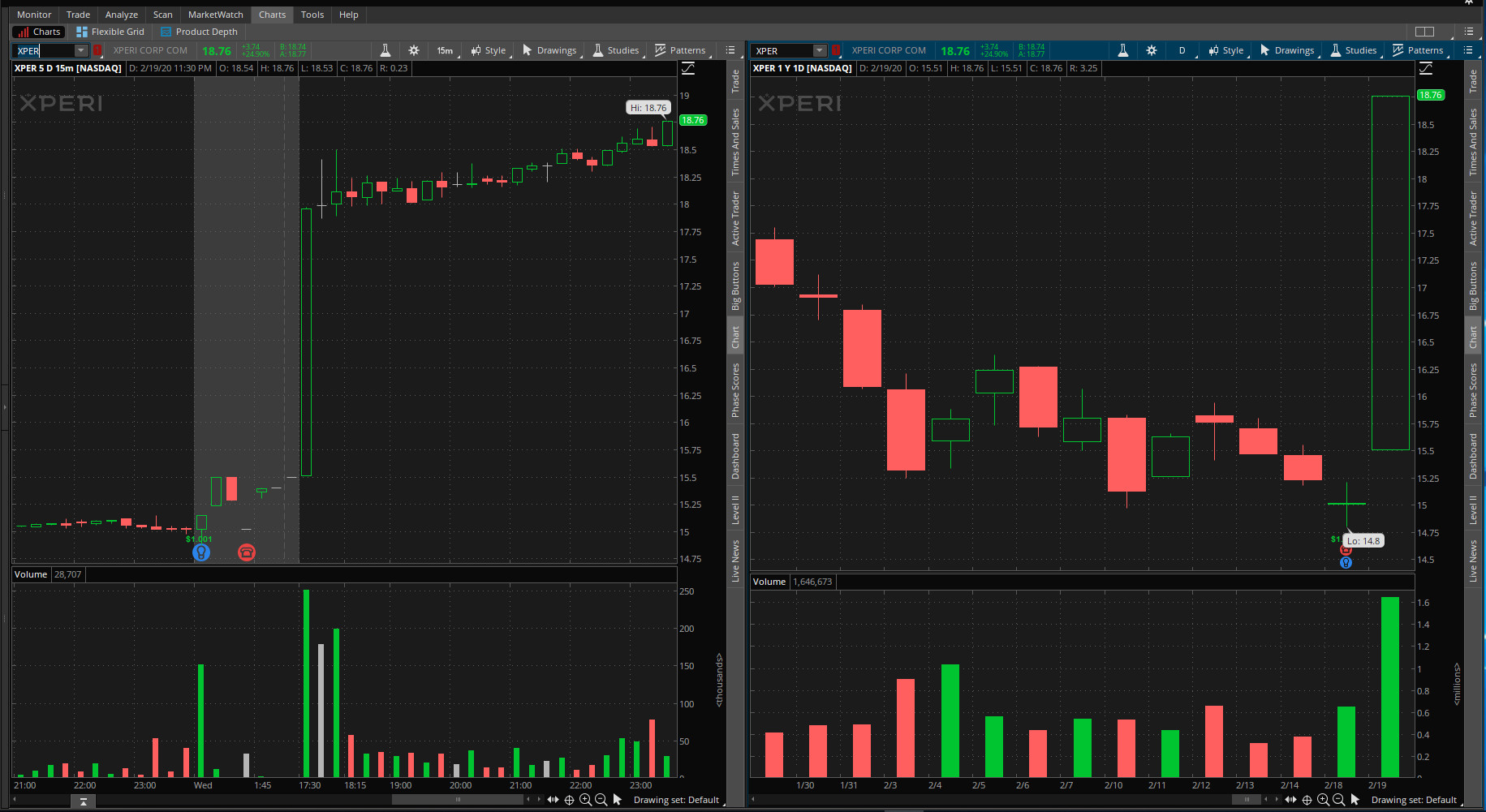Open the D timeframe dropdown on right chart
Viewport: 1486px width, 812px height.
1183,50
